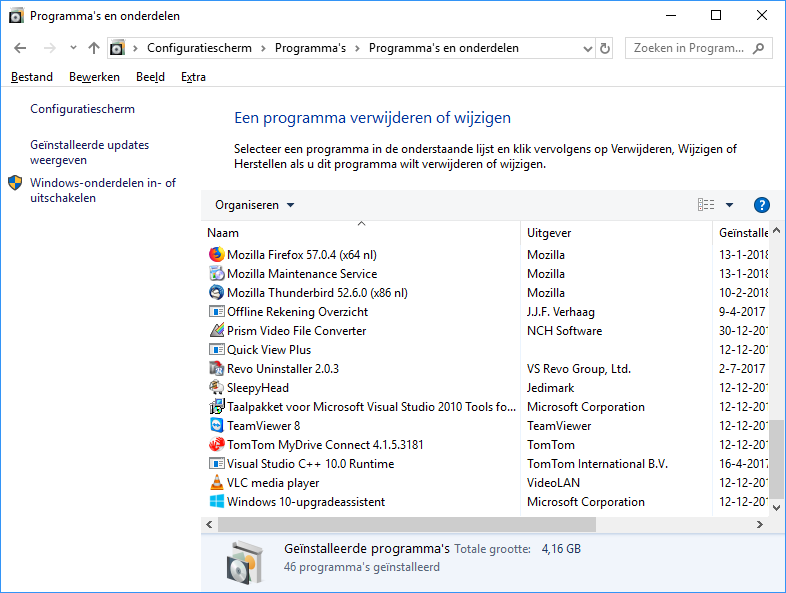The height and width of the screenshot is (593, 786).
Task: Click the Prism Video File Converter icon
Action: click(217, 330)
